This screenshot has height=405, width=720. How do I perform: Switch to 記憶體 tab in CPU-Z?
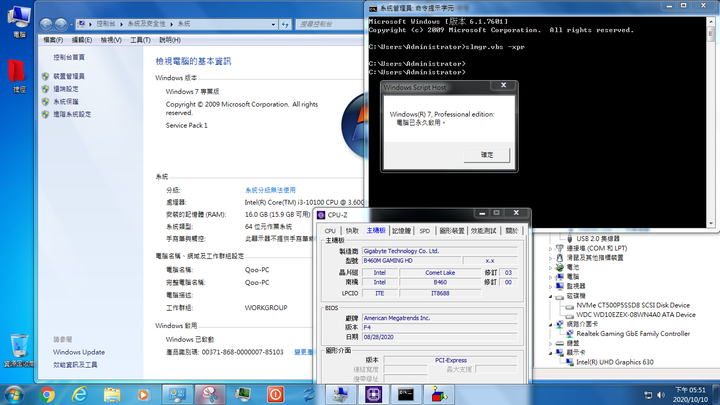402,231
